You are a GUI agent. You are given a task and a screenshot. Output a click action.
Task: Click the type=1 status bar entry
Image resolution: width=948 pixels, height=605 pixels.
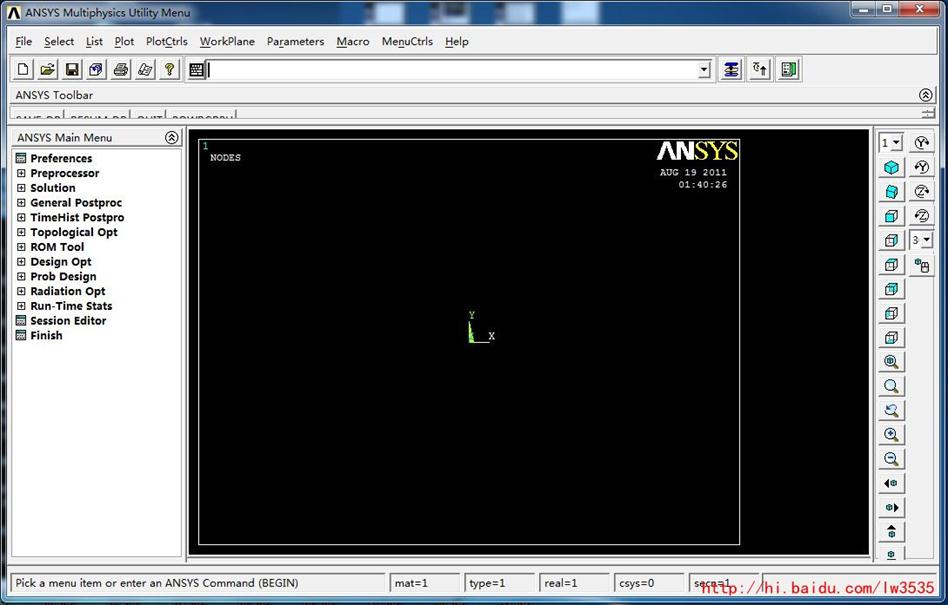tap(499, 583)
